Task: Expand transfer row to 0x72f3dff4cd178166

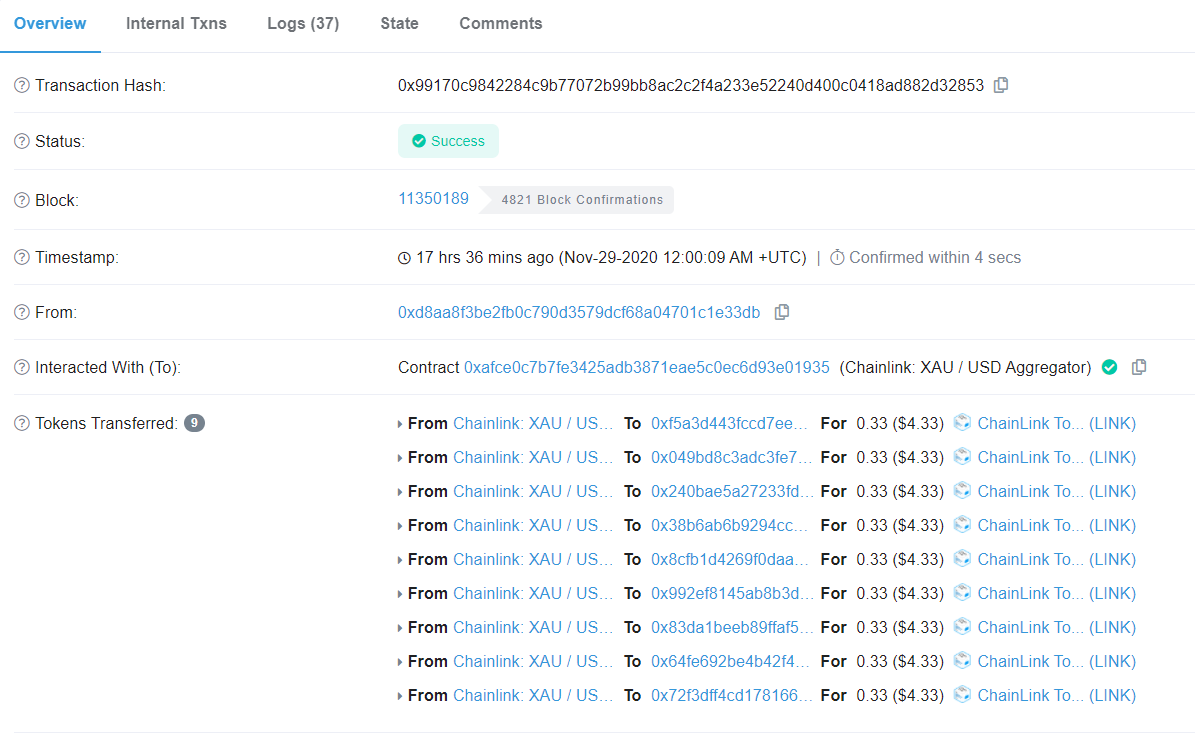Action: point(400,696)
